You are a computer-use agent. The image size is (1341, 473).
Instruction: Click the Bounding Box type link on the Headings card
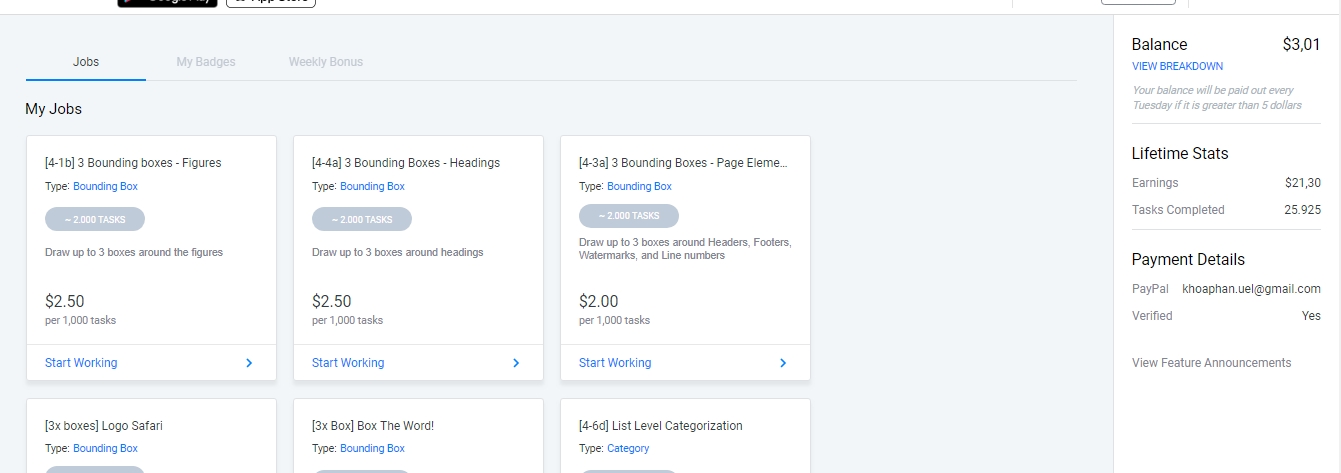(x=372, y=187)
